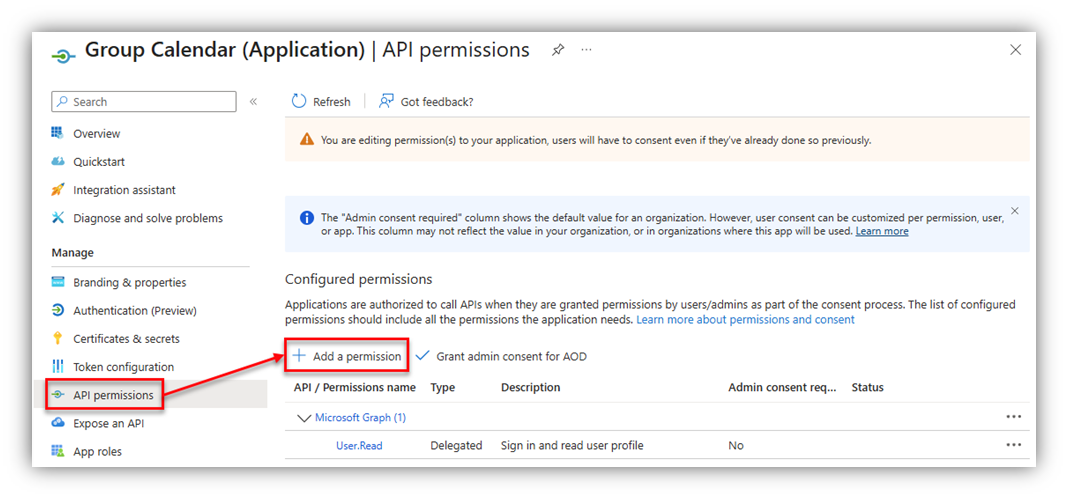Click the Add a permission label
This screenshot has width=1068, height=499.
(357, 356)
